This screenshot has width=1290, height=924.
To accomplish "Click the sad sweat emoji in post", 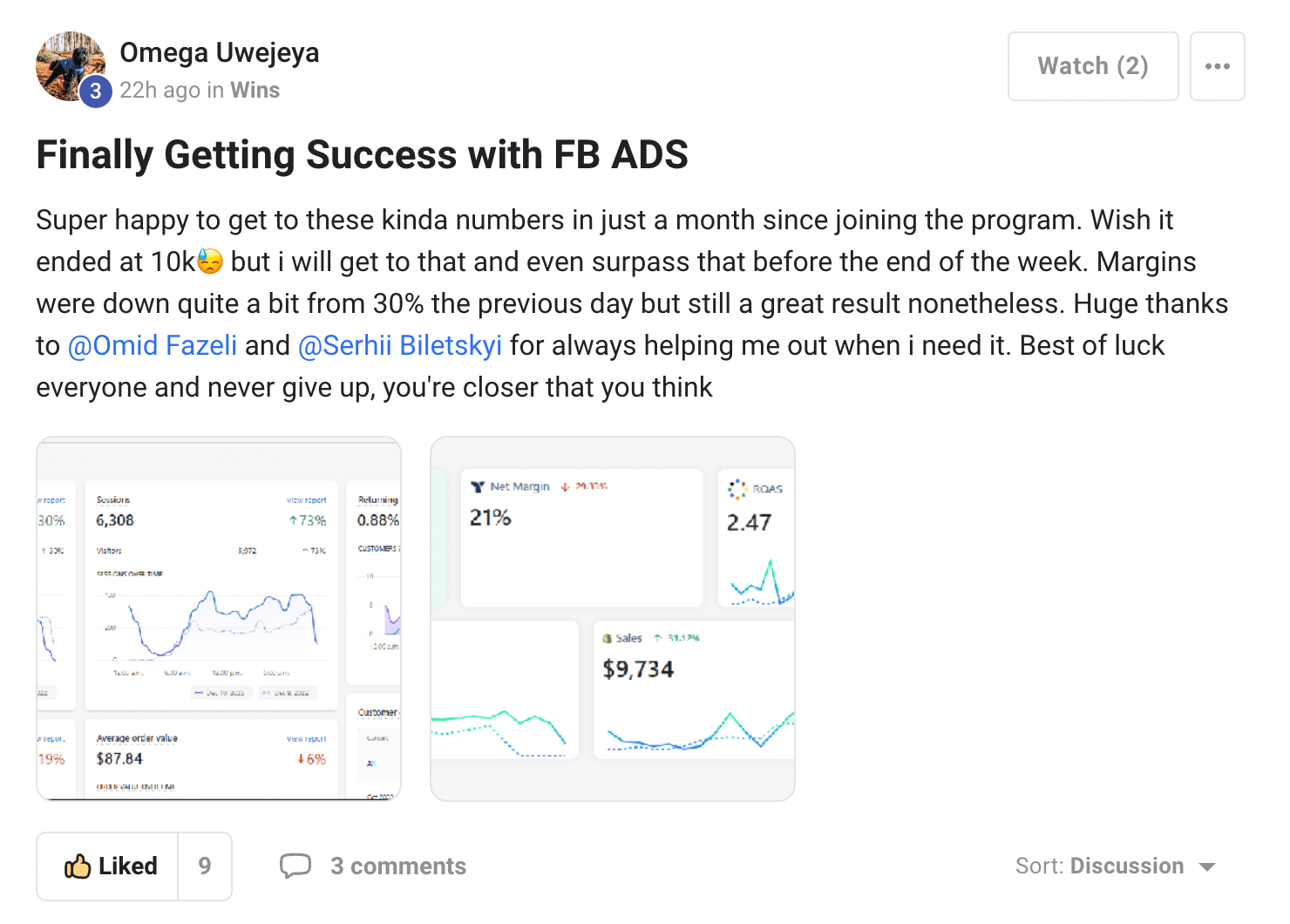I will 210,262.
